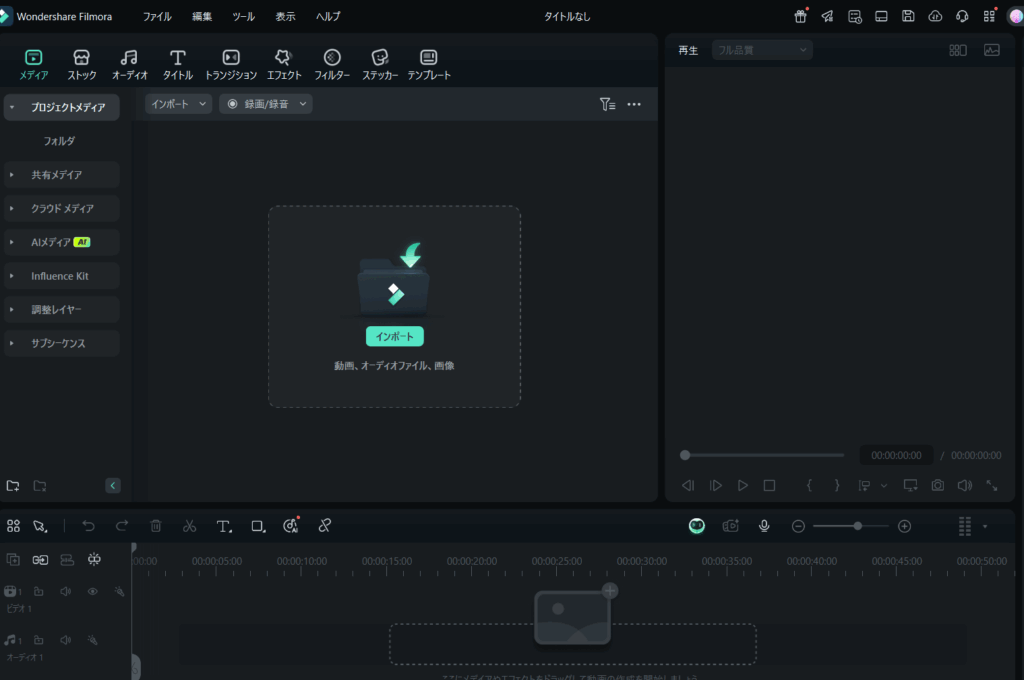Image resolution: width=1024 pixels, height=680 pixels.
Task: Open the 録画/録音 dropdown
Action: (266, 104)
